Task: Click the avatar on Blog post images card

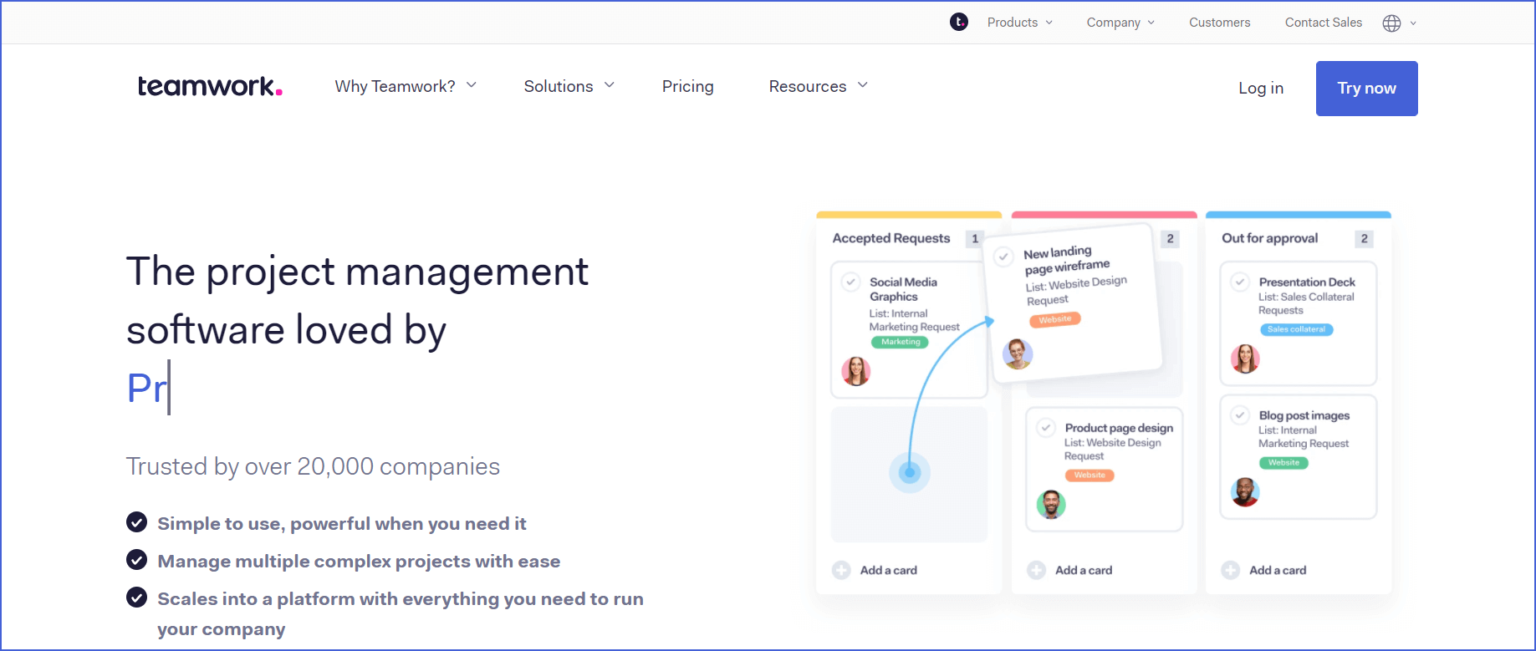Action: pos(1245,492)
